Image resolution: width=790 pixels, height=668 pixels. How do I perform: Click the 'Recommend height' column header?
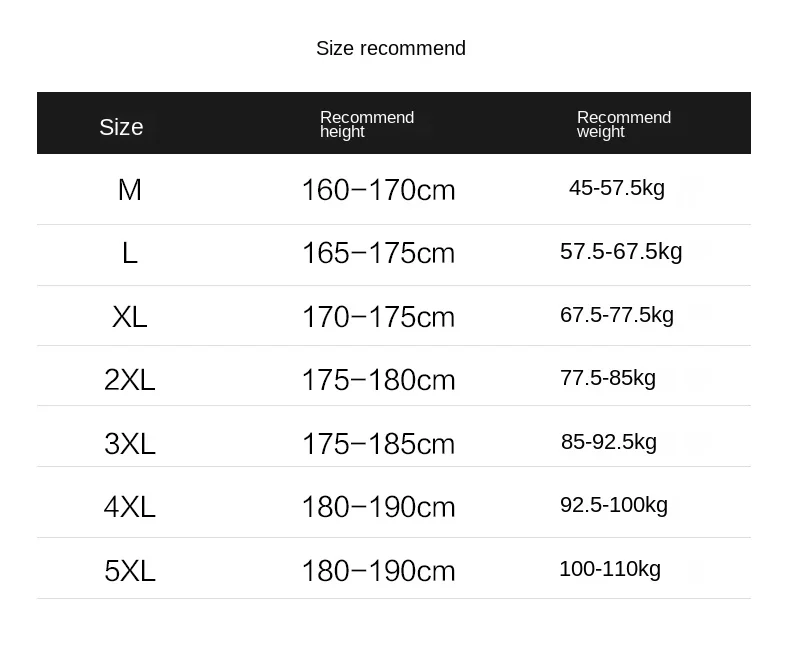[x=366, y=124]
